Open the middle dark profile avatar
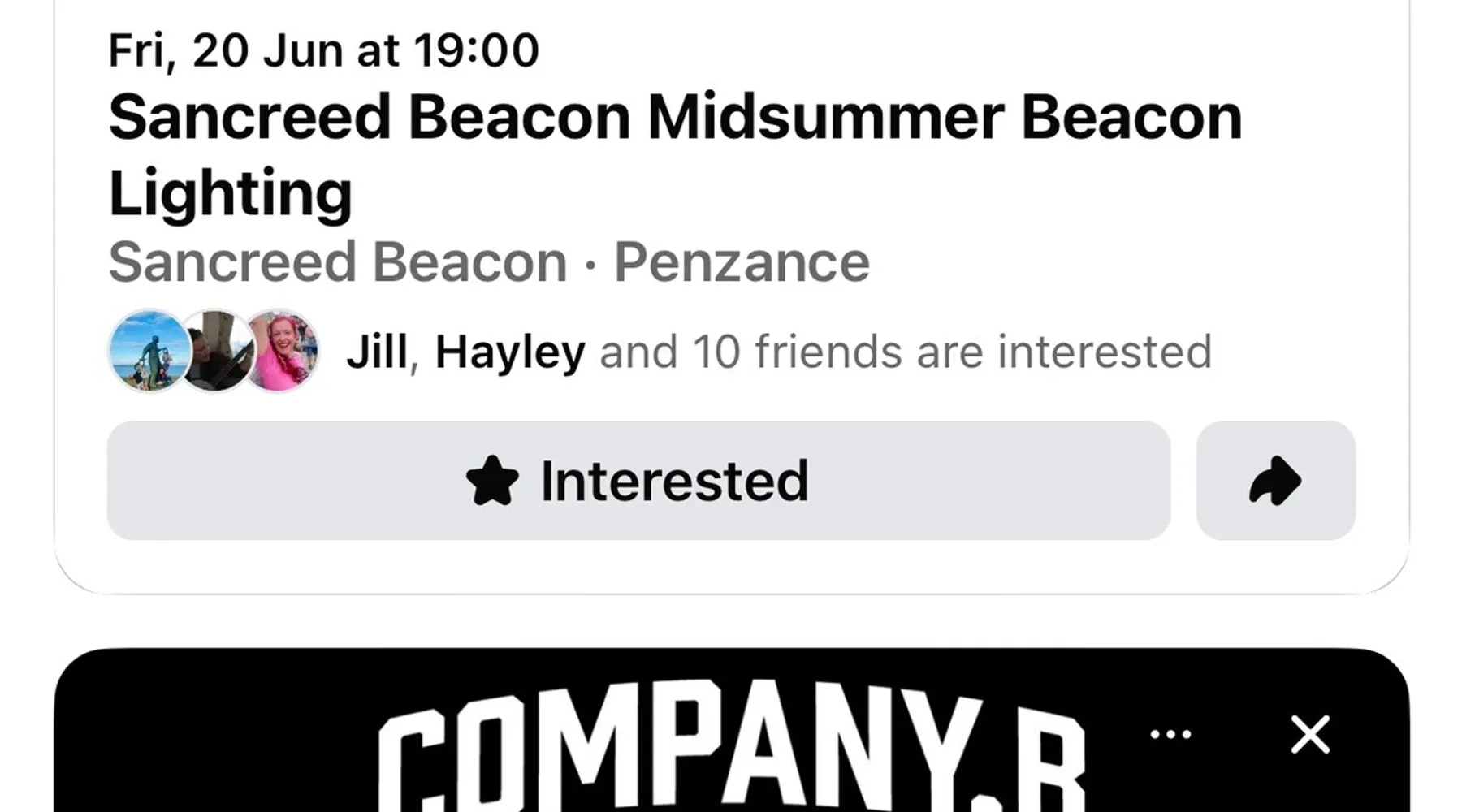Screen dimensions: 1462x812 216,351
